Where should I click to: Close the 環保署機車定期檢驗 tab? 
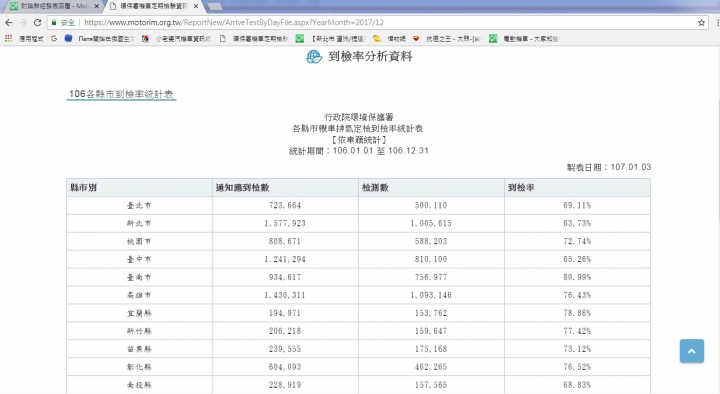pos(196,6)
